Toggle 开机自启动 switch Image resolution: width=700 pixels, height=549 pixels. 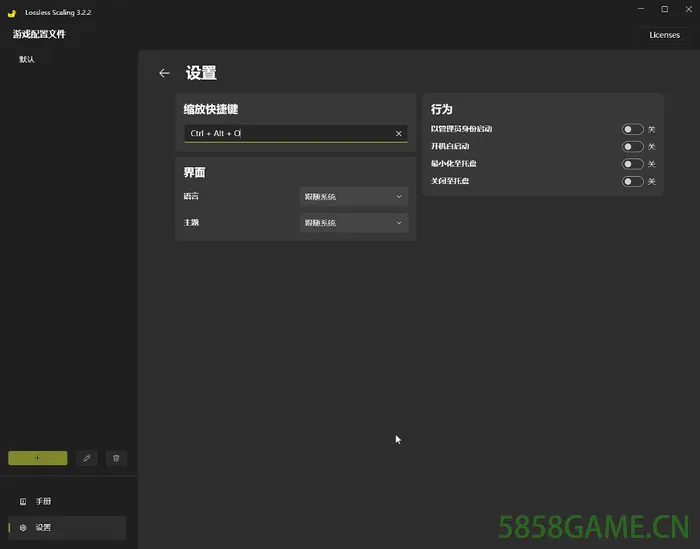coord(633,146)
